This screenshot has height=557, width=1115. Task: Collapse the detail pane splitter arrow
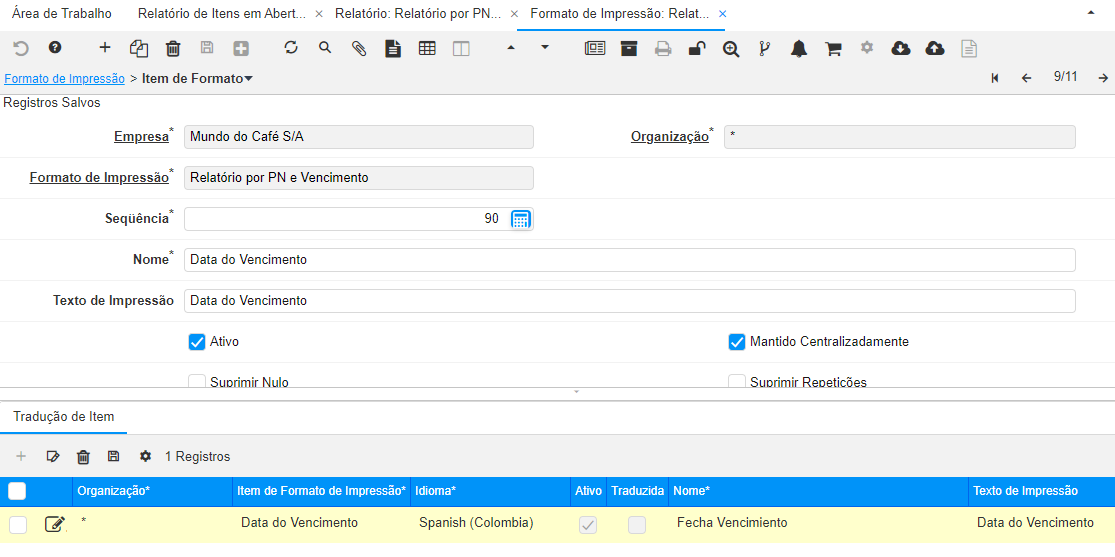(x=577, y=392)
